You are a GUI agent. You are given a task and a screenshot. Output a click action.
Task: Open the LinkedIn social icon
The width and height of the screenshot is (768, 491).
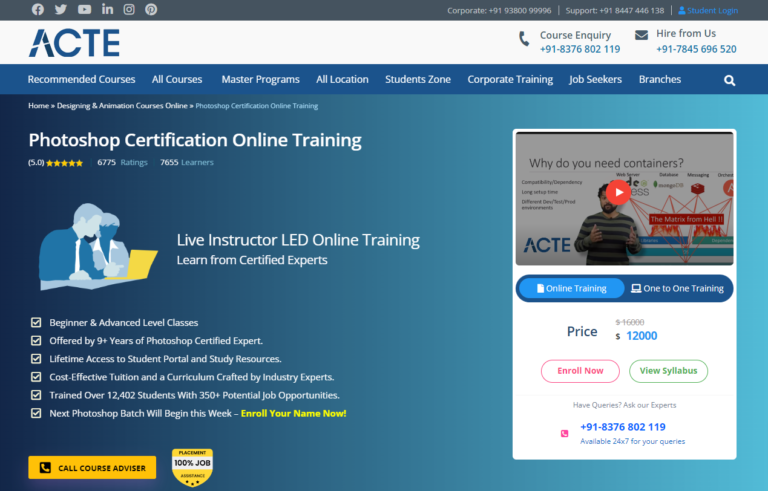pos(107,10)
